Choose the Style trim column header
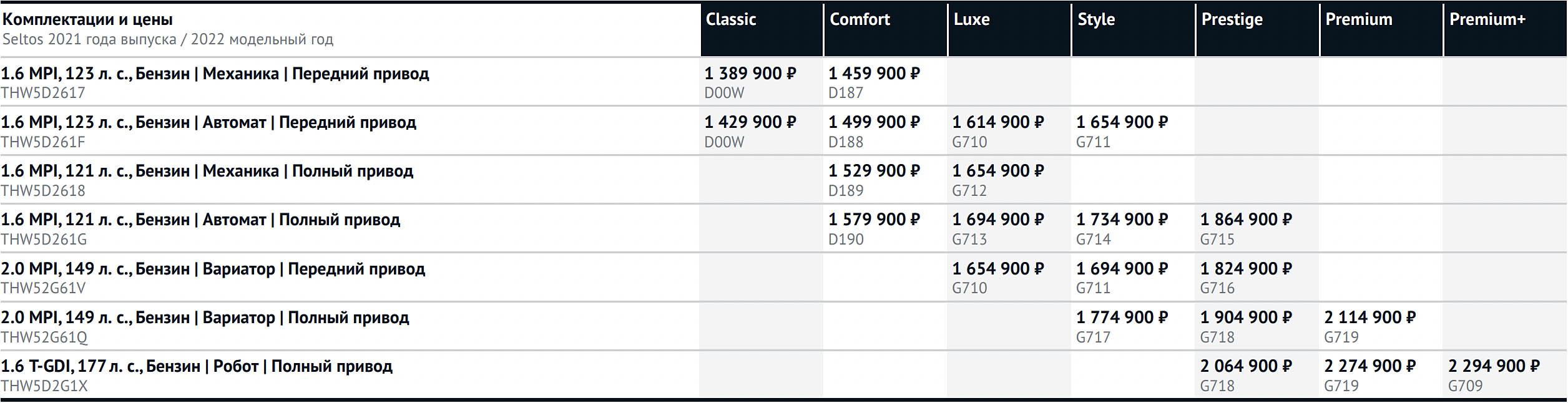The height and width of the screenshot is (403, 1568). point(1096,20)
